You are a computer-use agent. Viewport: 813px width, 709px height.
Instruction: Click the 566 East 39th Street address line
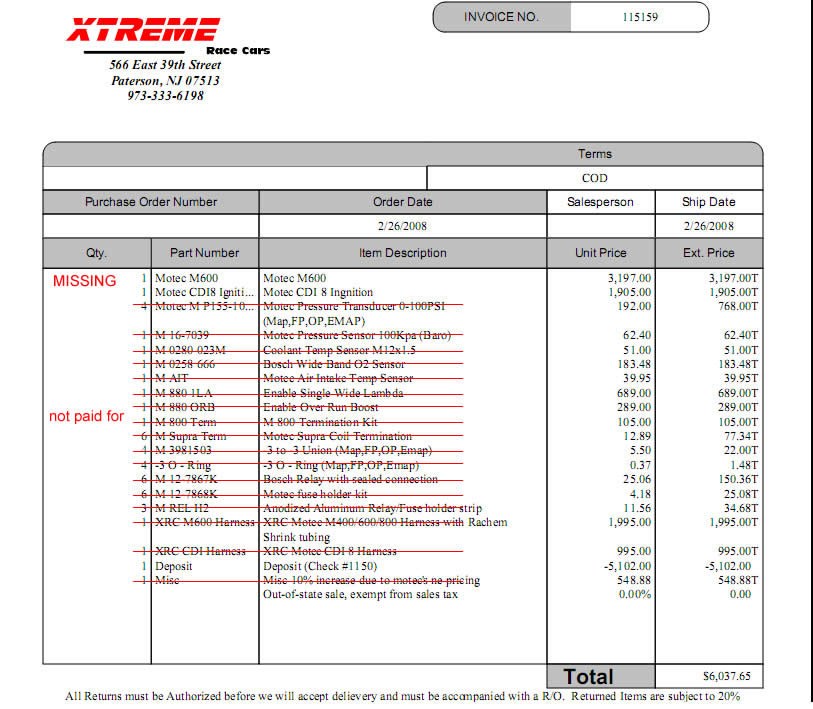165,65
